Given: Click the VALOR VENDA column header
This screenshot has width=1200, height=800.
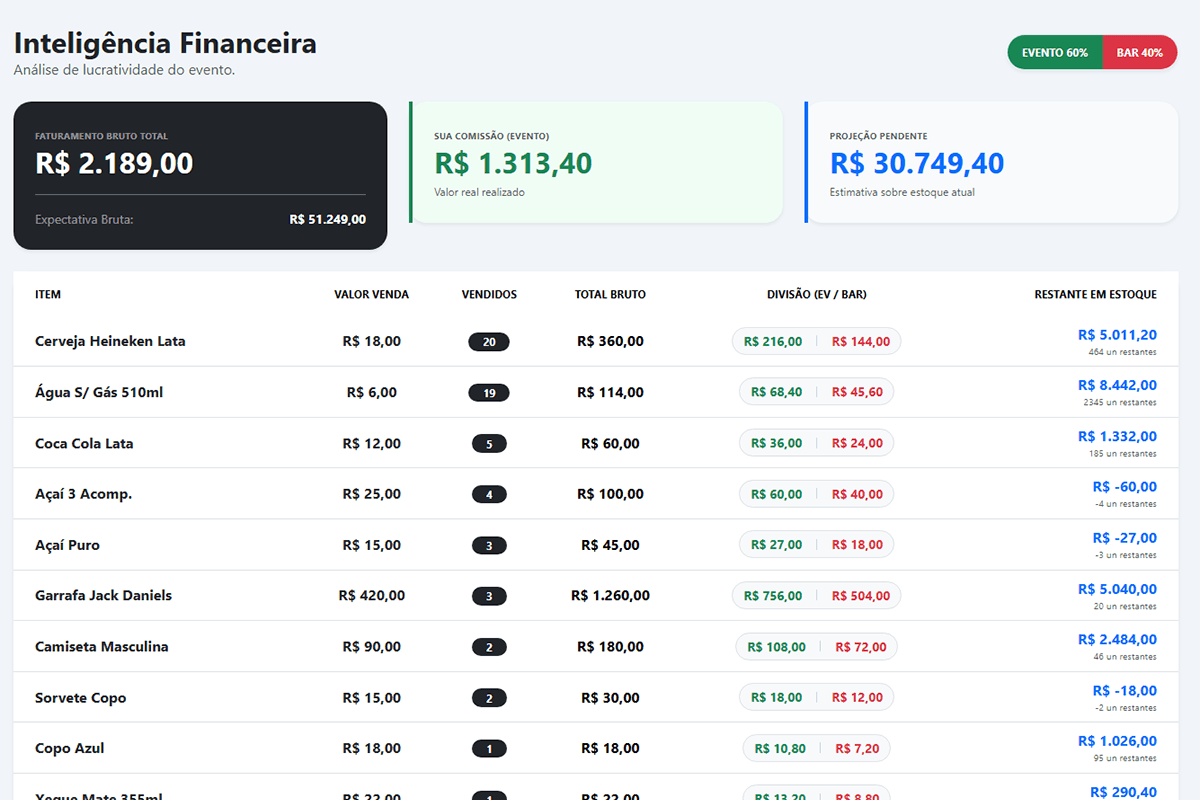Looking at the screenshot, I should [x=372, y=294].
